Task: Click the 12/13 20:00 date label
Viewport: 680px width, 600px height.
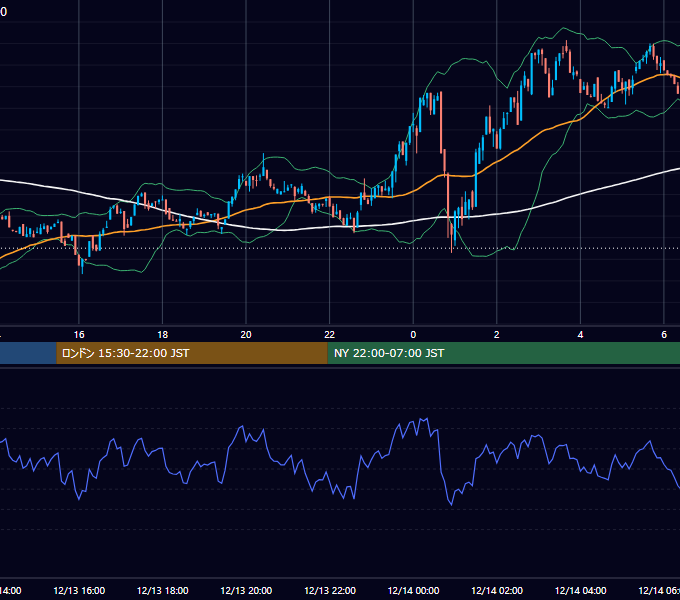Action: (246, 591)
